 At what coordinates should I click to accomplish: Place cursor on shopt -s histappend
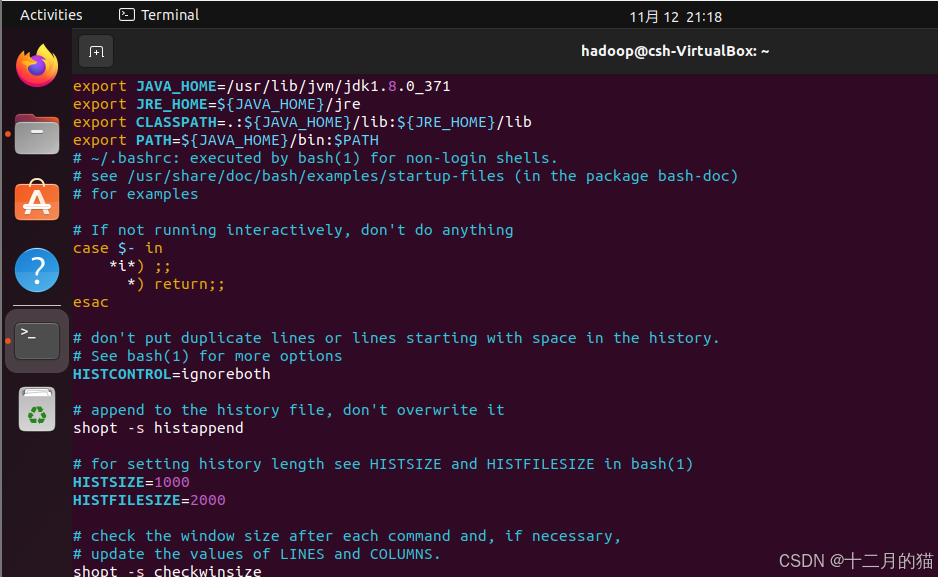click(x=158, y=428)
